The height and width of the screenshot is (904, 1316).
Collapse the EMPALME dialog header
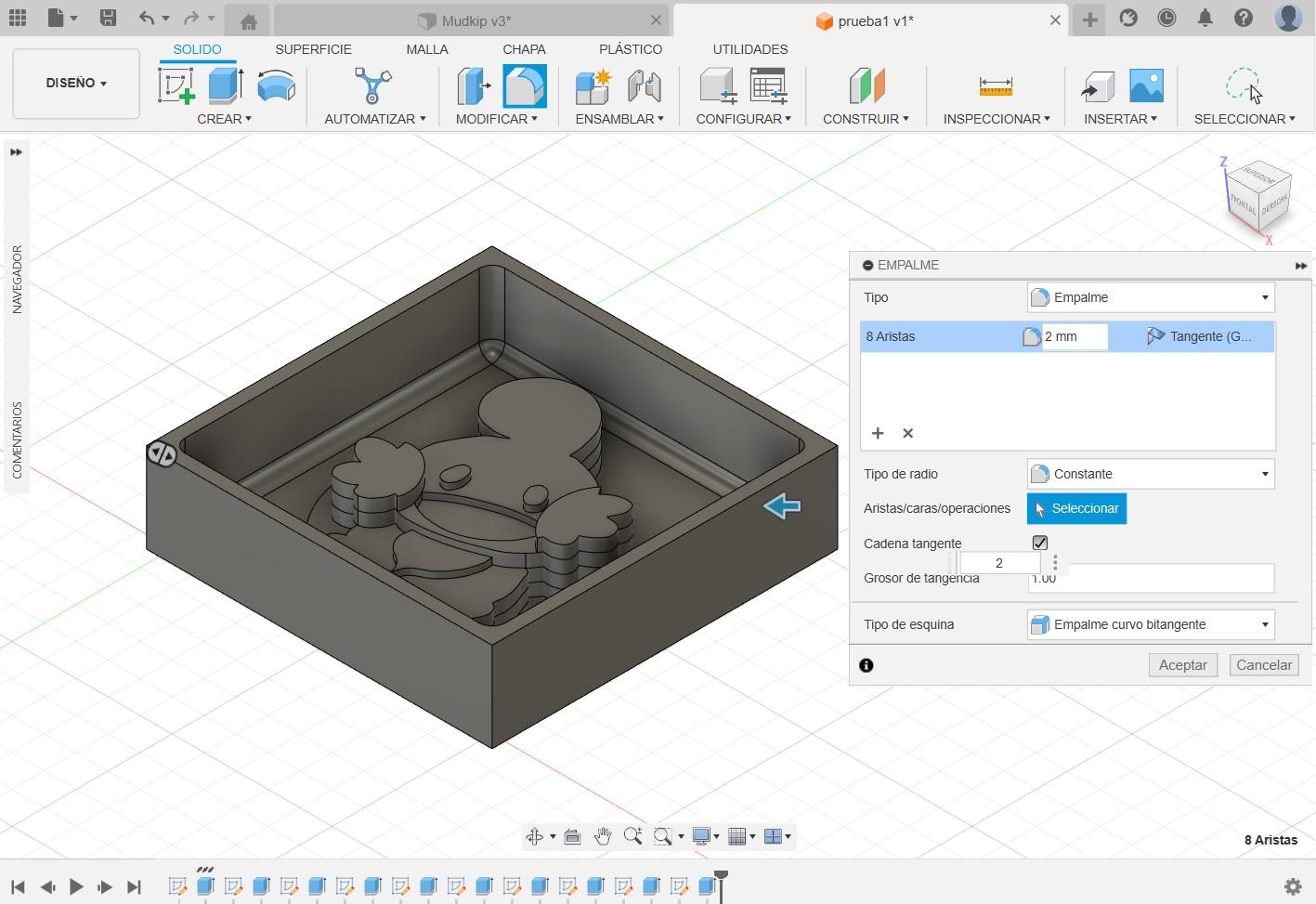click(x=867, y=265)
